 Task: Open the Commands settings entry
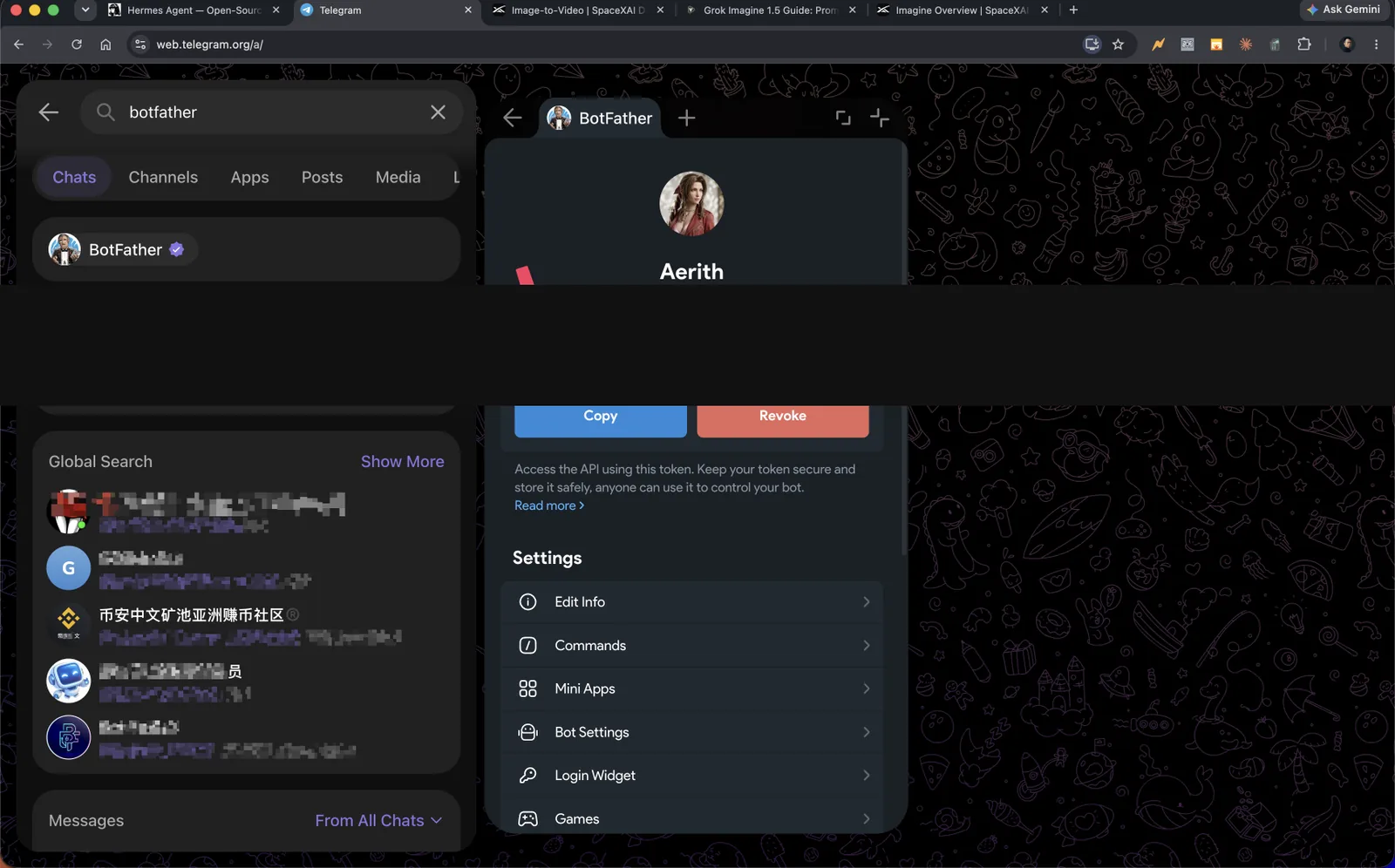[692, 646]
